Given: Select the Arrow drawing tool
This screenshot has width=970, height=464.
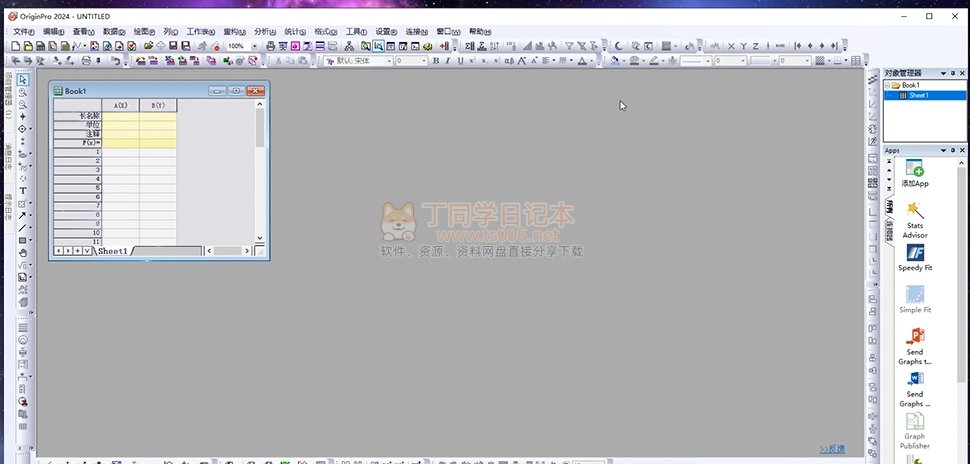Looking at the screenshot, I should (23, 216).
